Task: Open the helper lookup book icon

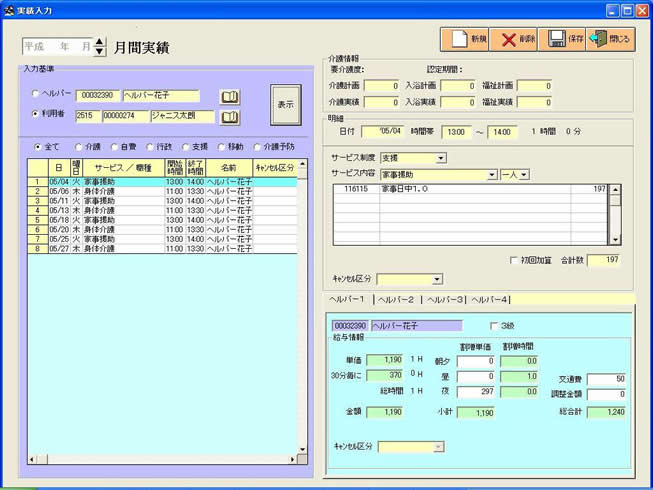Action: (230, 97)
